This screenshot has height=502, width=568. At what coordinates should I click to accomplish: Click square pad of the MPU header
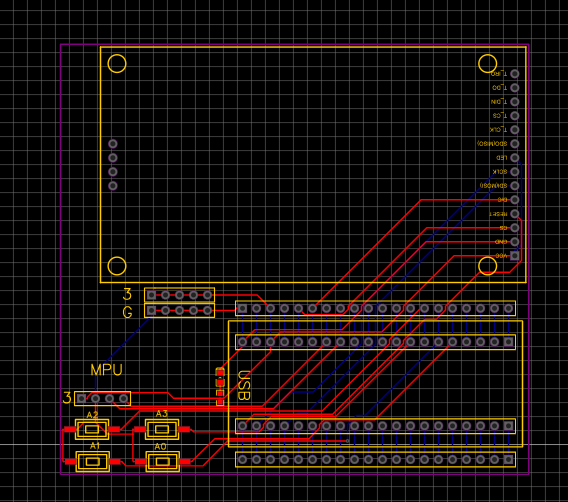tap(82, 398)
